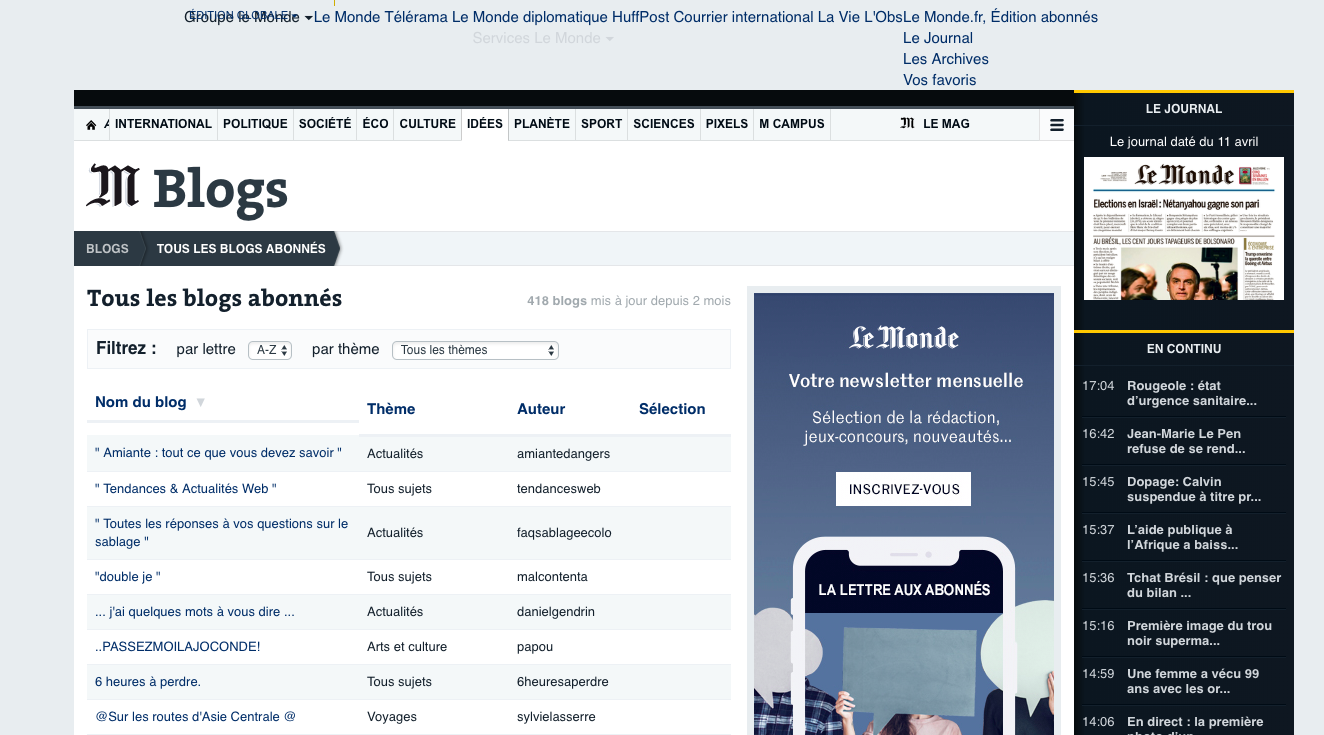The width and height of the screenshot is (1324, 735).
Task: Click author tendancesweb
Action: coord(559,489)
